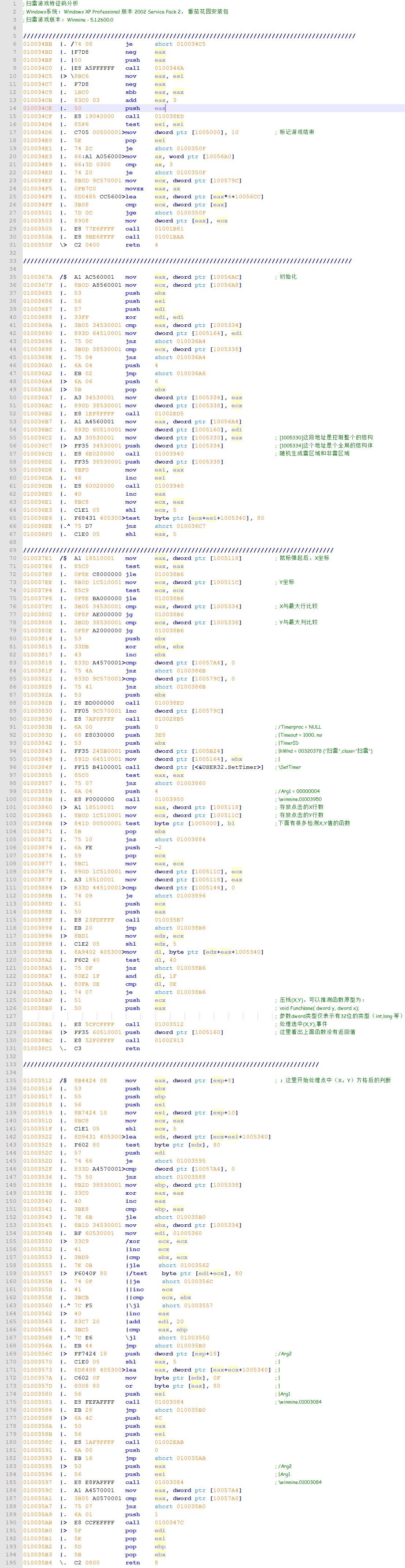Click the final 'retn' at 010035B4
This screenshot has height=1568, width=405.
(x=133, y=1563)
